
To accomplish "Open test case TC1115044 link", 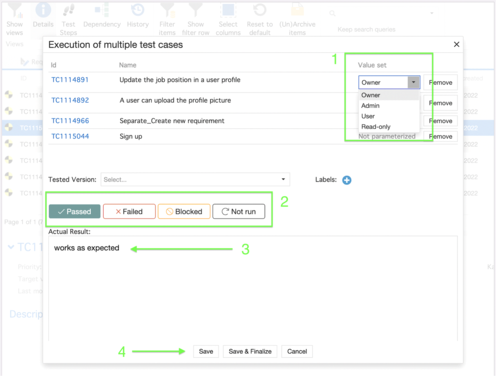I will [70, 136].
